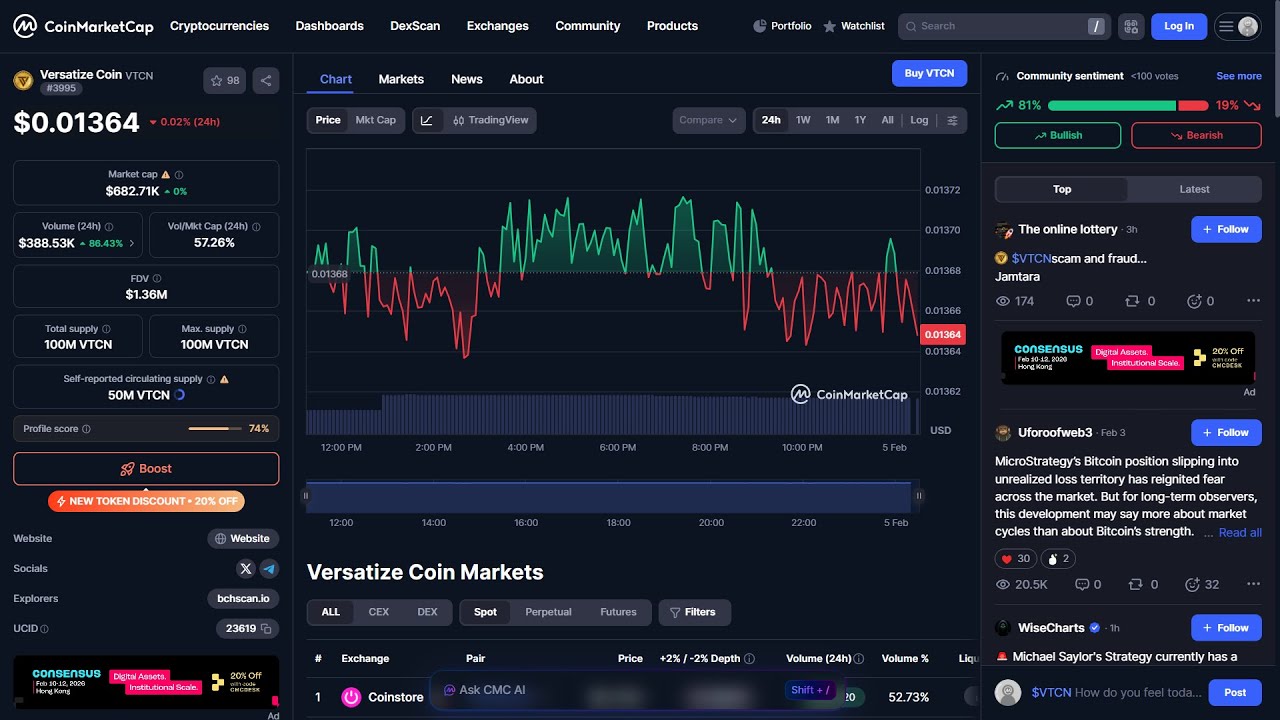Toggle Log scale on chart

(x=919, y=120)
